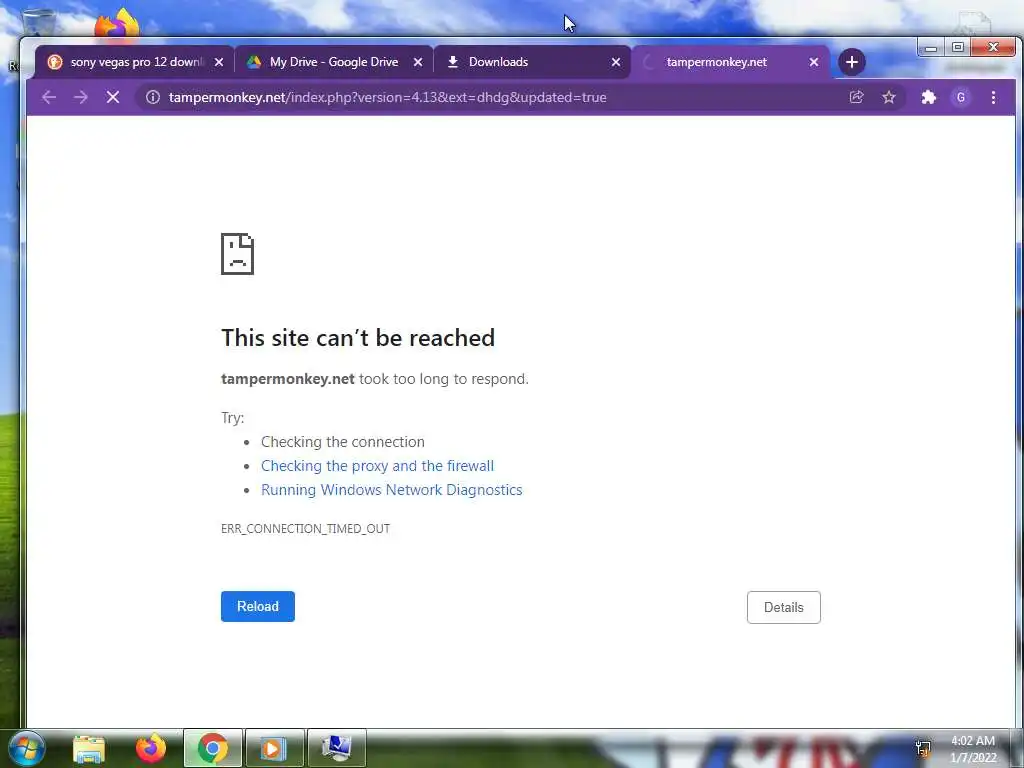Close the My Drive tab
The width and height of the screenshot is (1024, 768).
point(418,62)
